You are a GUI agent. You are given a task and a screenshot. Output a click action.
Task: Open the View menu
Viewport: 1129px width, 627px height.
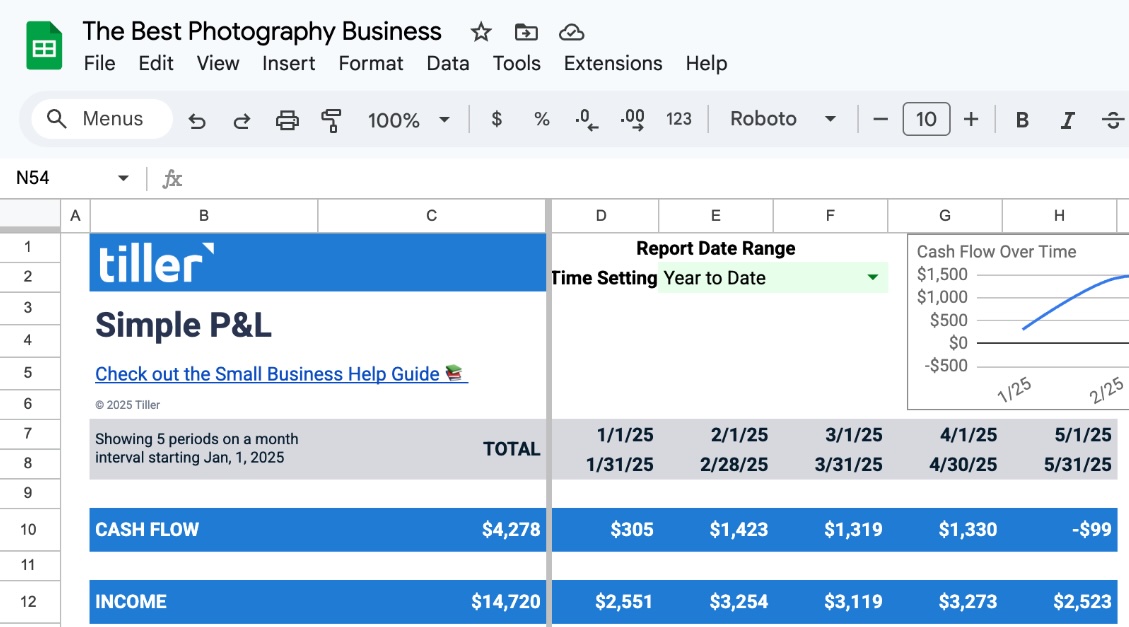[x=217, y=63]
